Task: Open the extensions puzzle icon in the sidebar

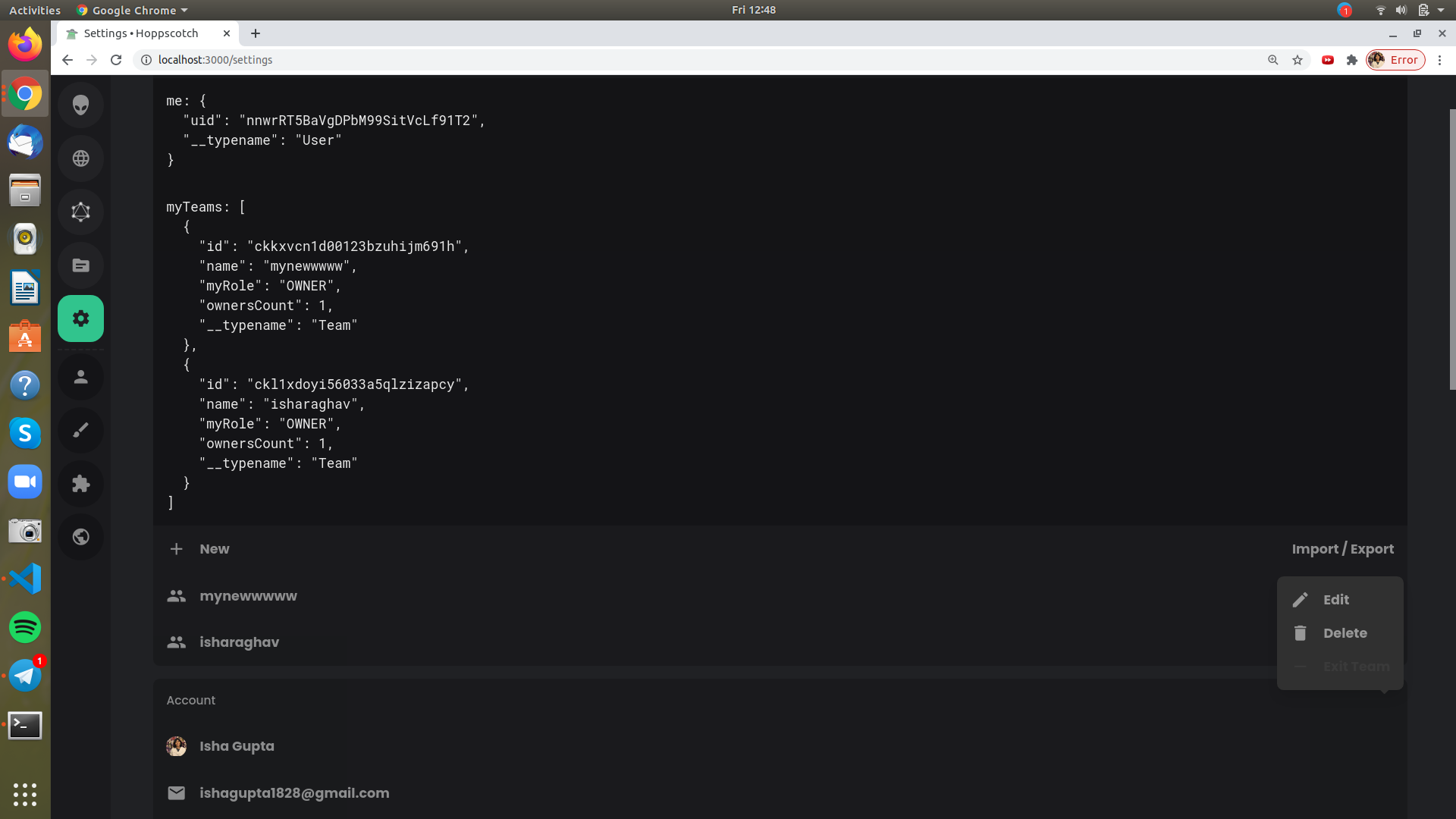Action: (x=80, y=484)
